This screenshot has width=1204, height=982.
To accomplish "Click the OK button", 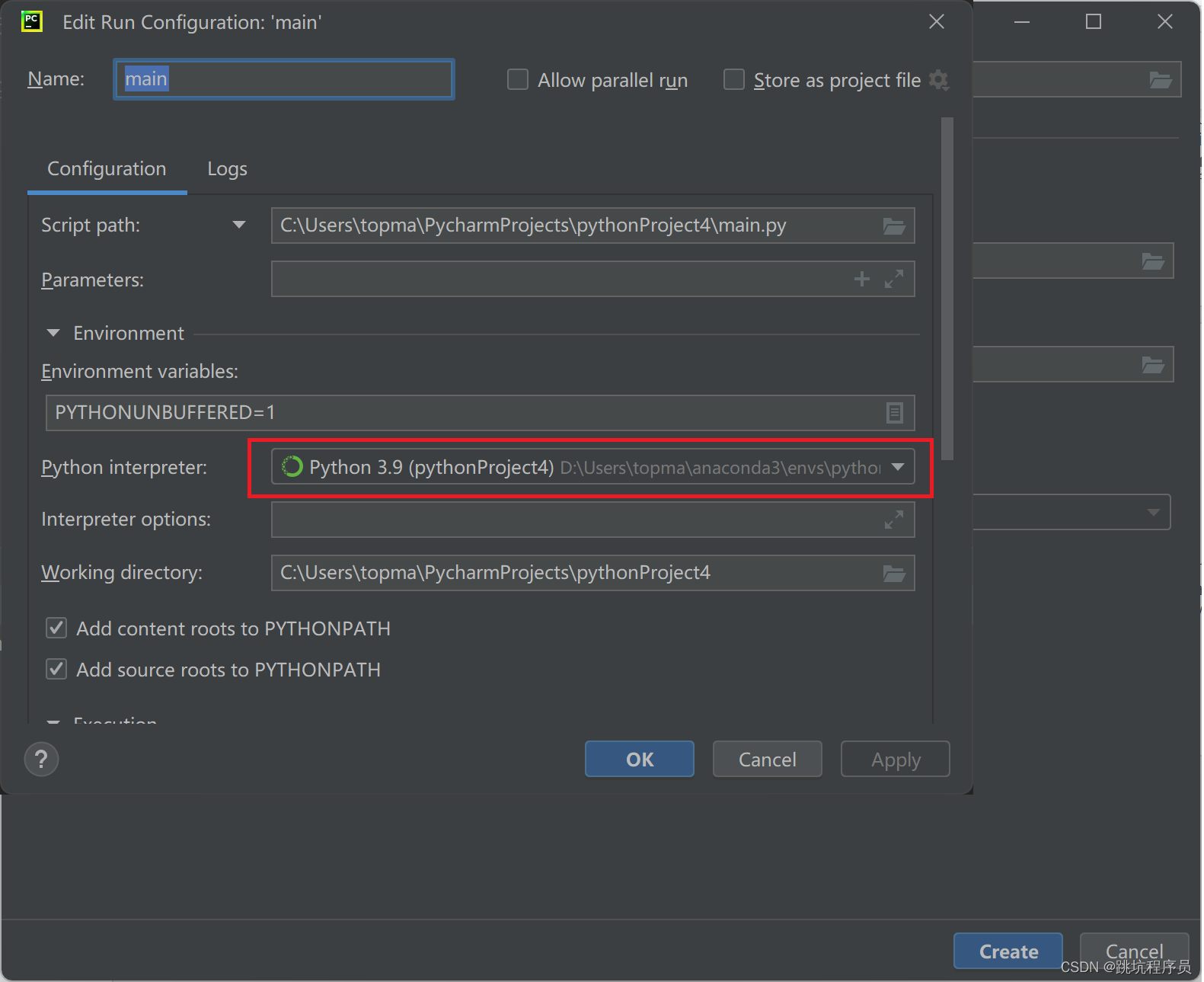I will point(640,759).
